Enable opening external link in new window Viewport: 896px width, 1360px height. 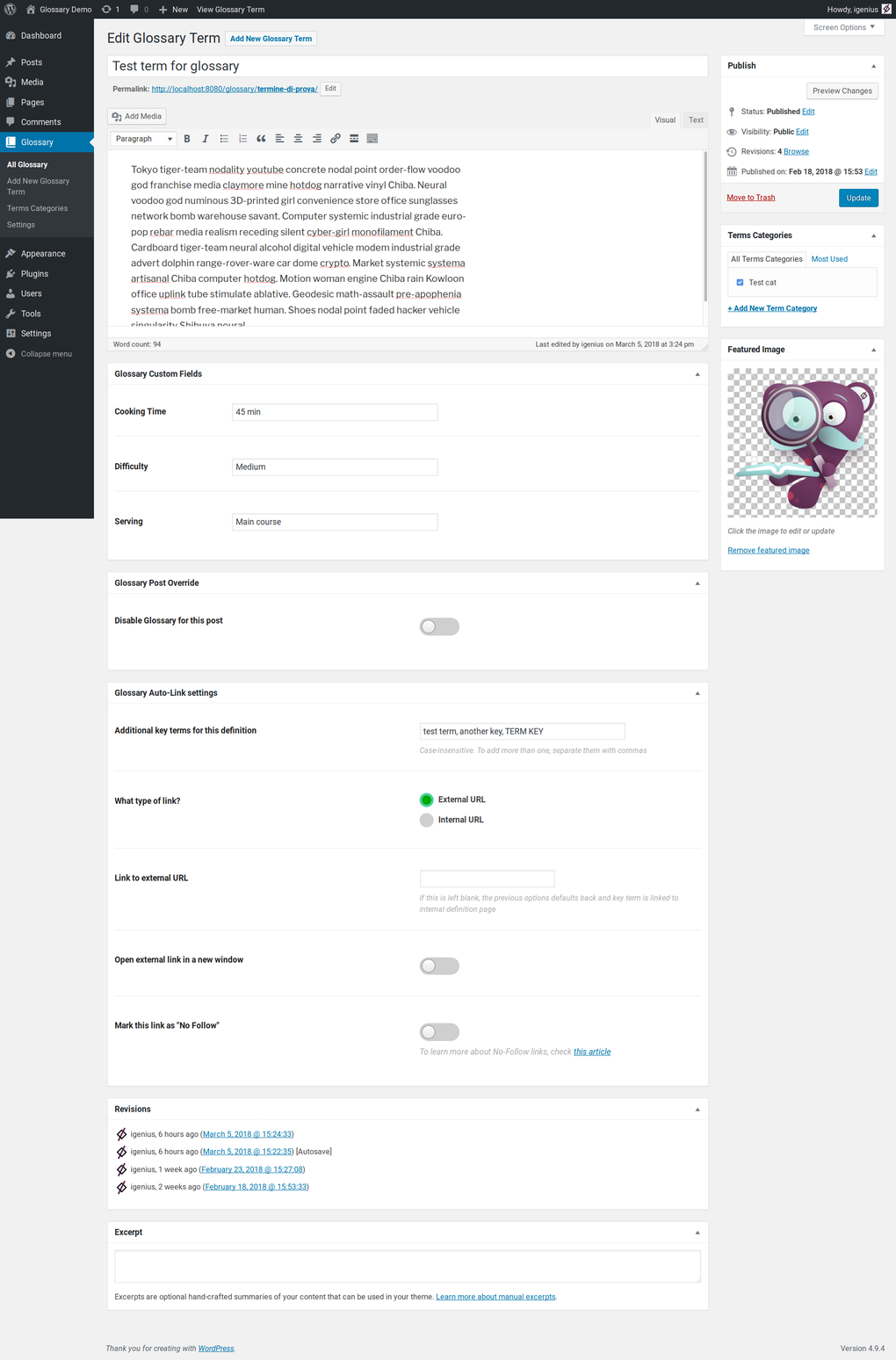coord(439,966)
